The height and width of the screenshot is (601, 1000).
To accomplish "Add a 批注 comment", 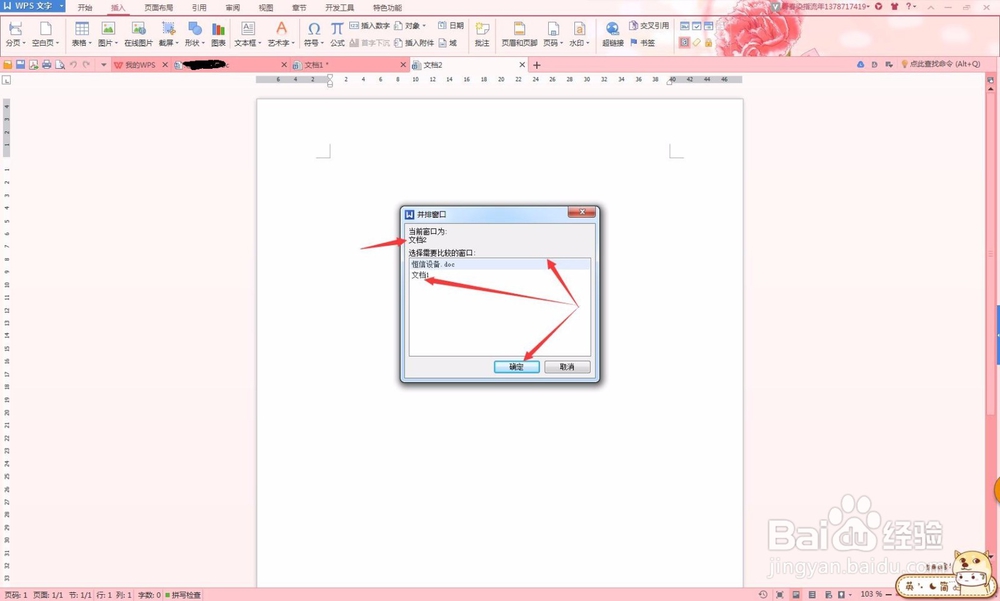I will tap(482, 34).
